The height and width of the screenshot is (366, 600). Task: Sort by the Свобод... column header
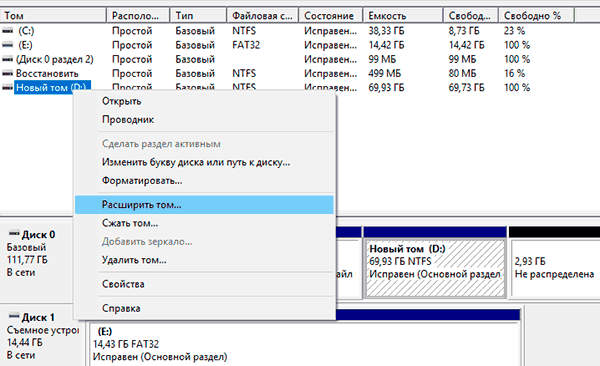pyautogui.click(x=471, y=16)
